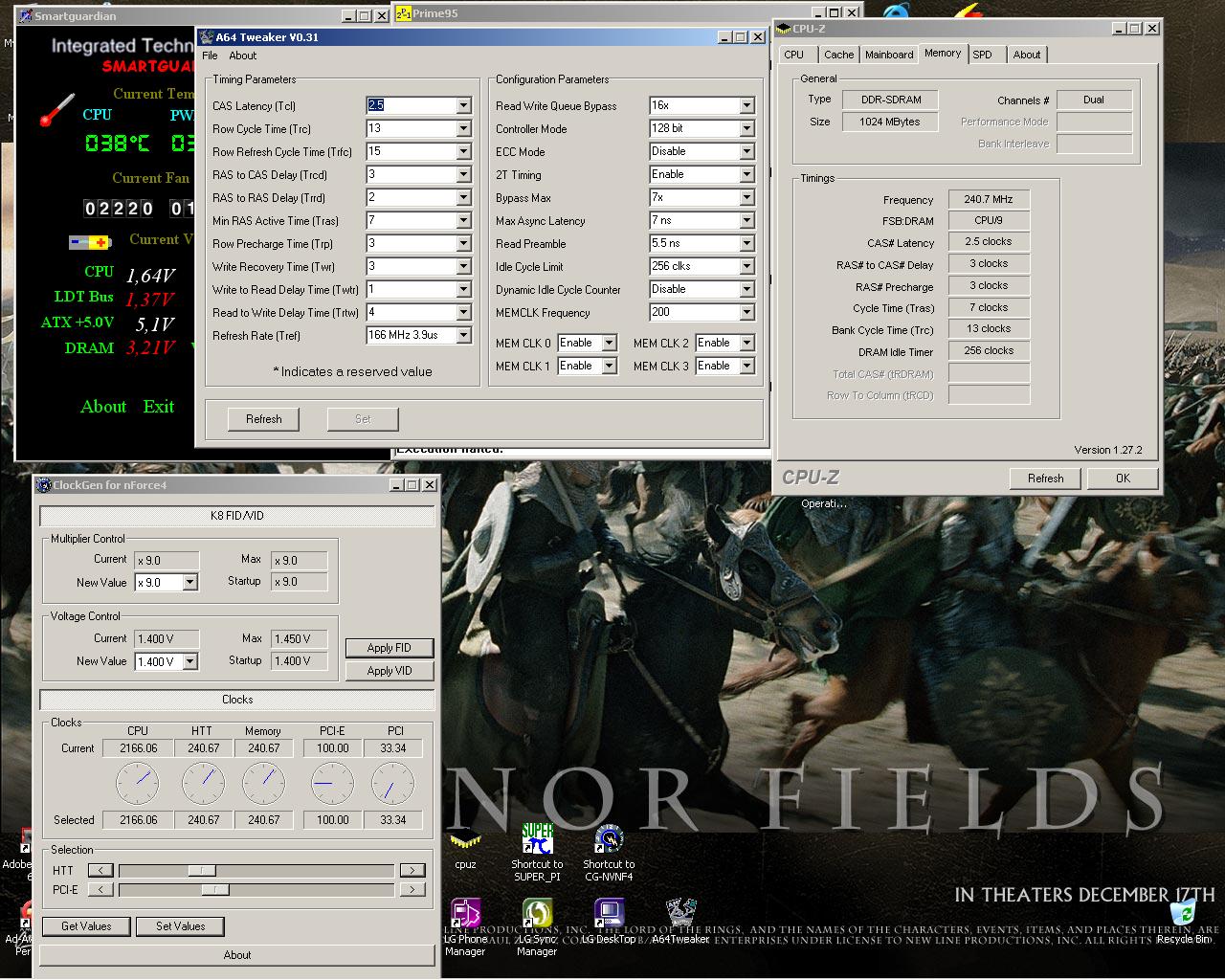The width and height of the screenshot is (1225, 980).
Task: Open LG Sync Manager desktop icon
Action: [x=537, y=926]
